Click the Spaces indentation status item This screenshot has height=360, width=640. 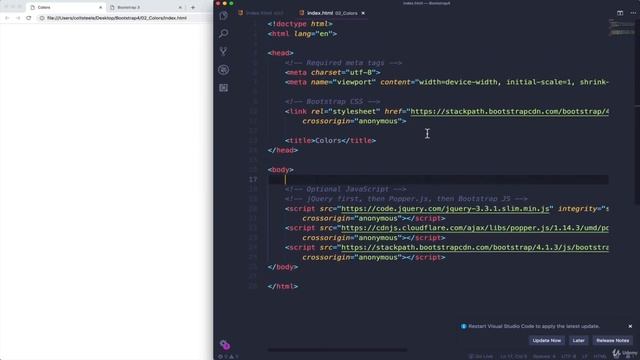click(544, 356)
